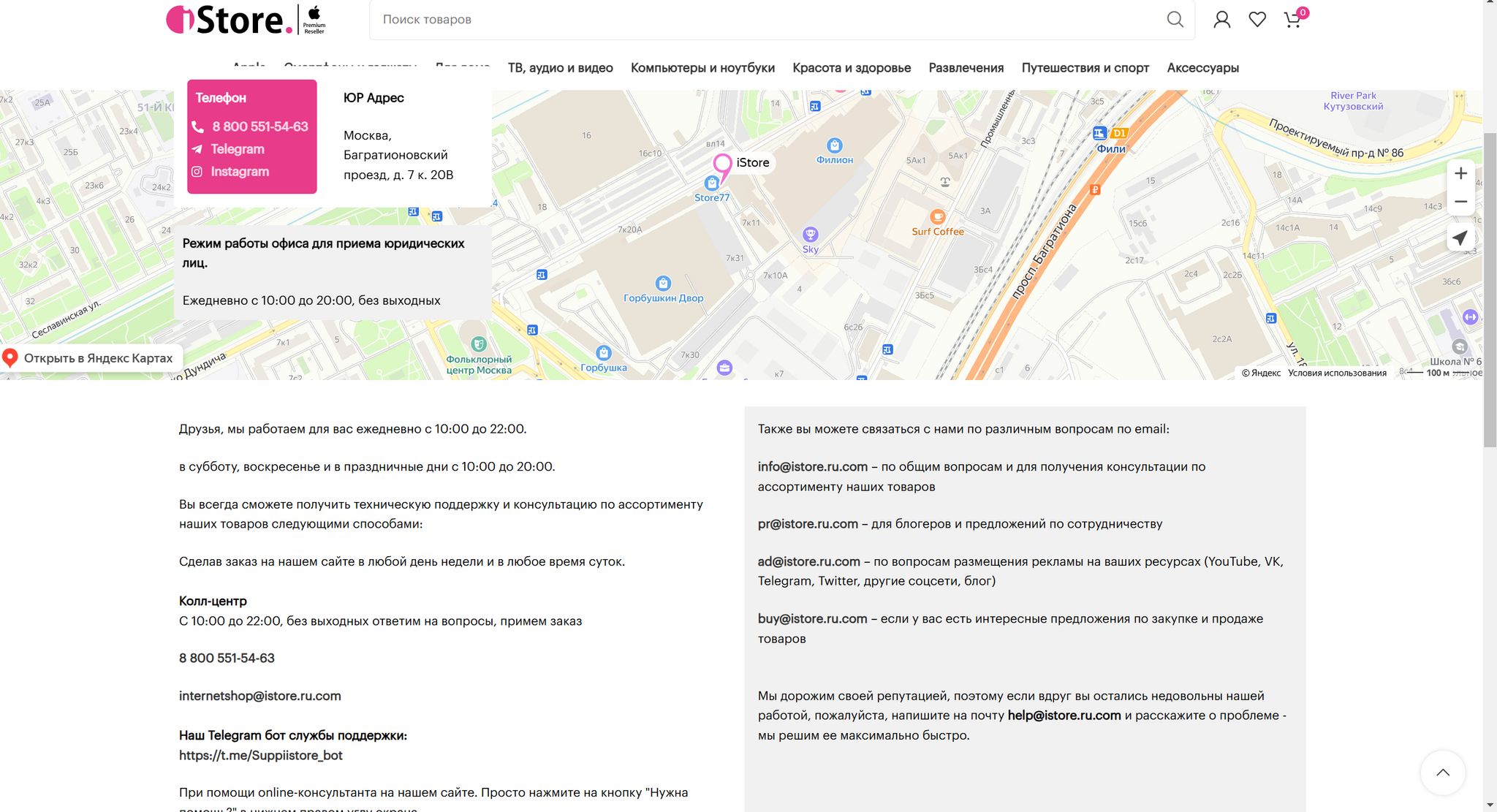Select the Аксессуары menu item

pos(1202,68)
